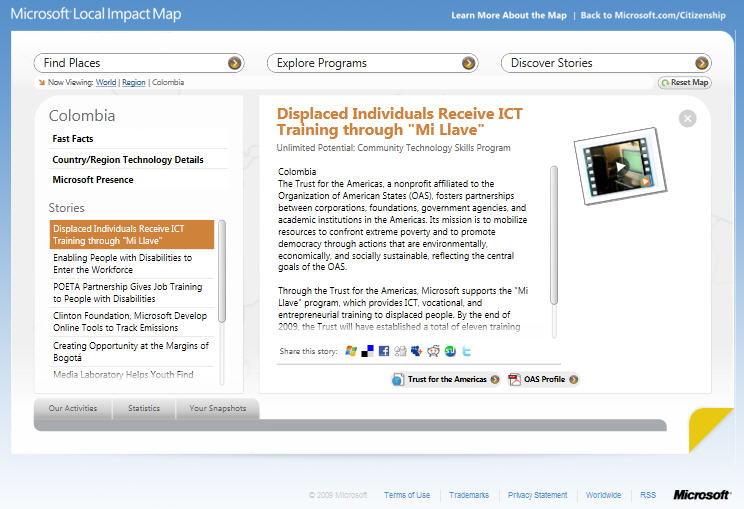Share story on Twitter

tap(466, 351)
